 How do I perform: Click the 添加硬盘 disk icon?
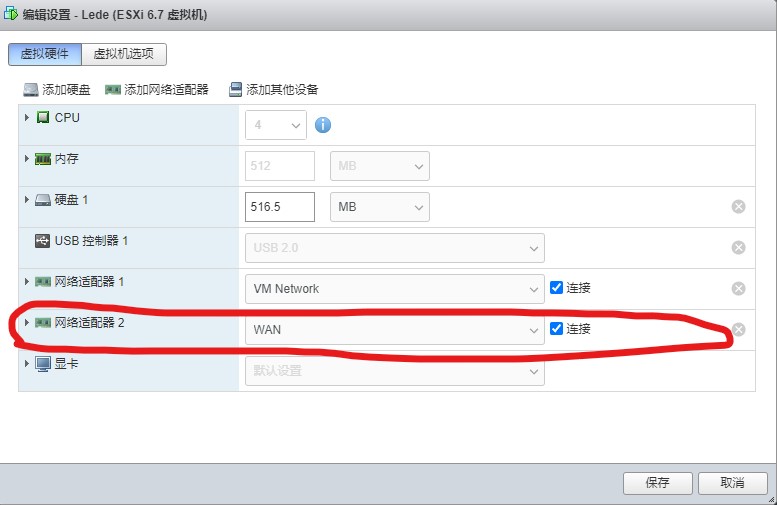click(31, 90)
